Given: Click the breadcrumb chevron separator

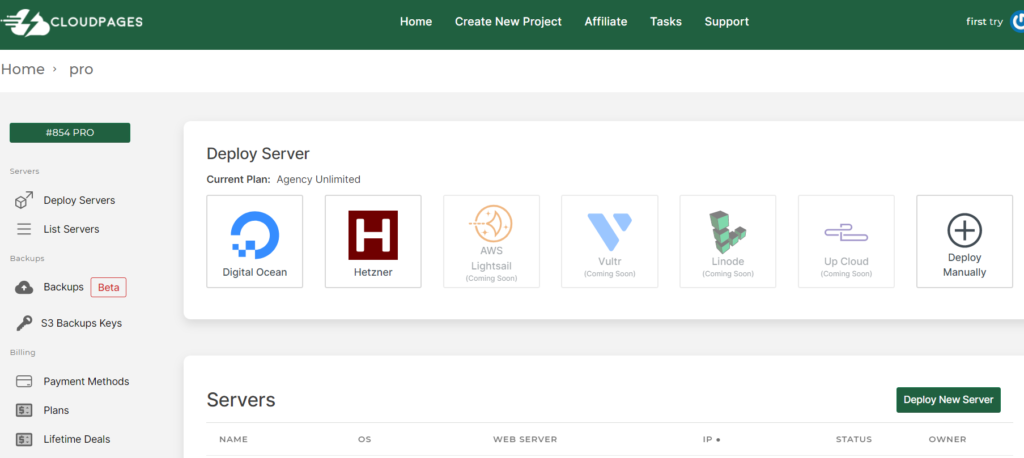Looking at the screenshot, I should point(56,69).
